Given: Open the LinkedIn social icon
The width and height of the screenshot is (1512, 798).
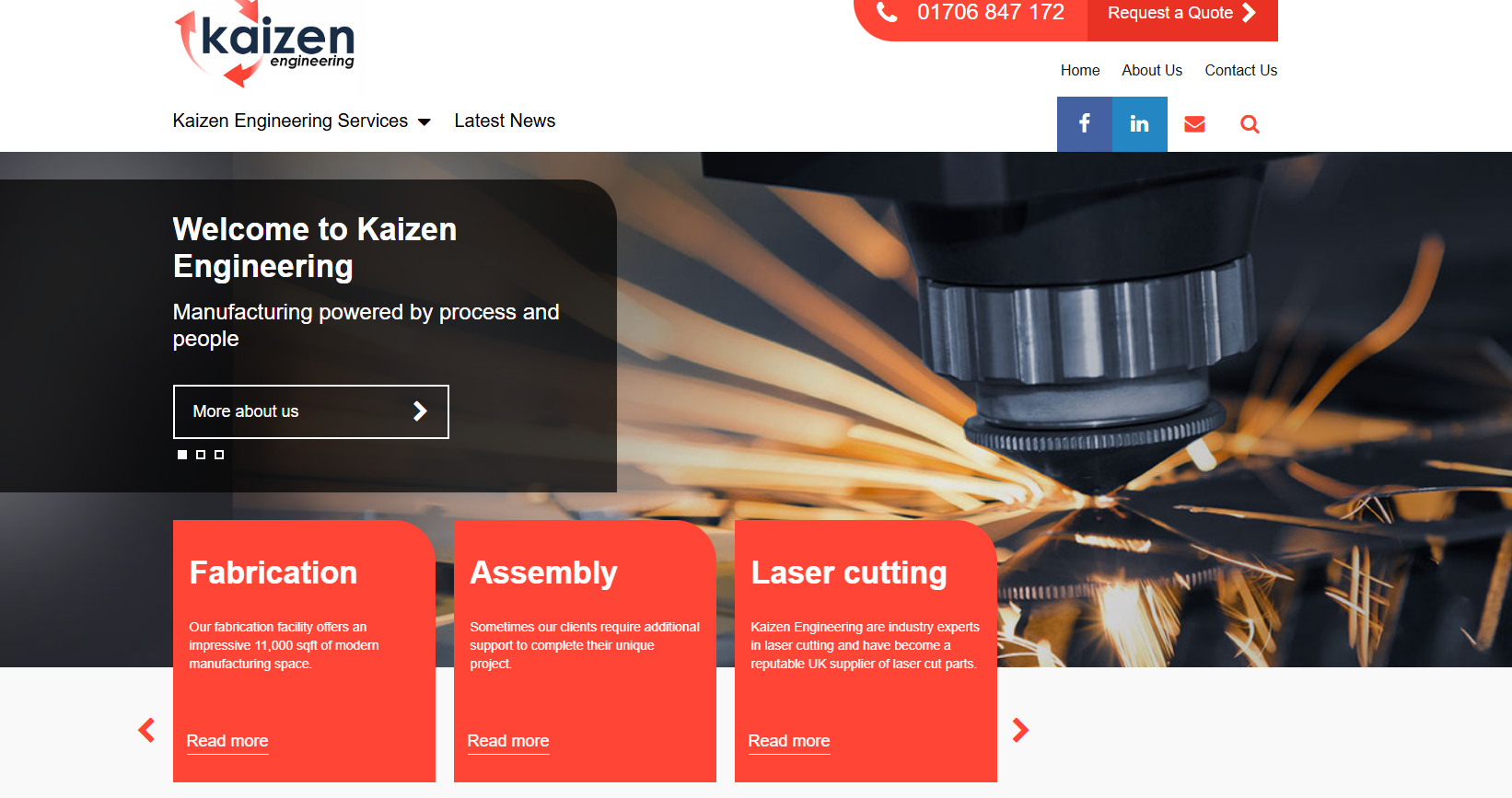Looking at the screenshot, I should (x=1139, y=124).
